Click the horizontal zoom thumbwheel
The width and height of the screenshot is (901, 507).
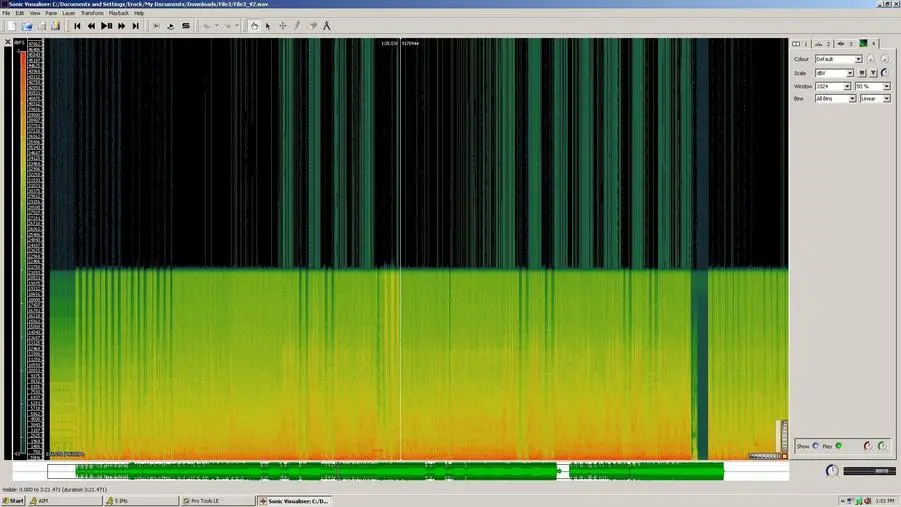click(765, 456)
